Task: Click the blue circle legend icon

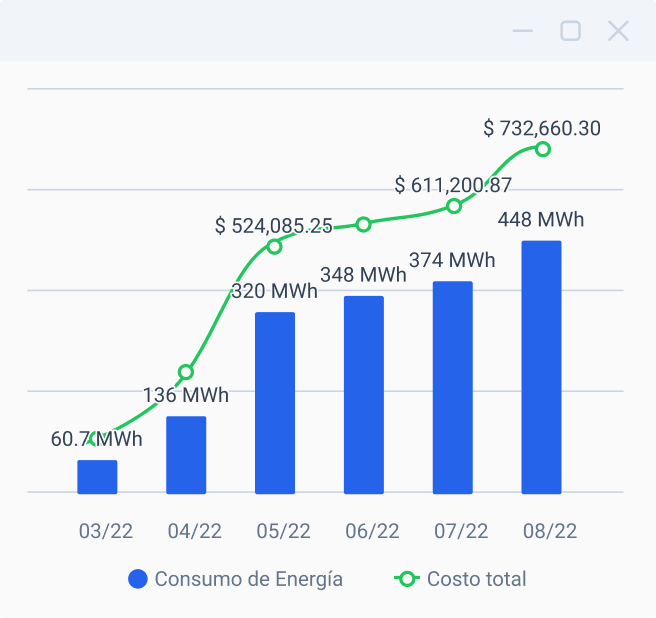Action: [x=138, y=579]
